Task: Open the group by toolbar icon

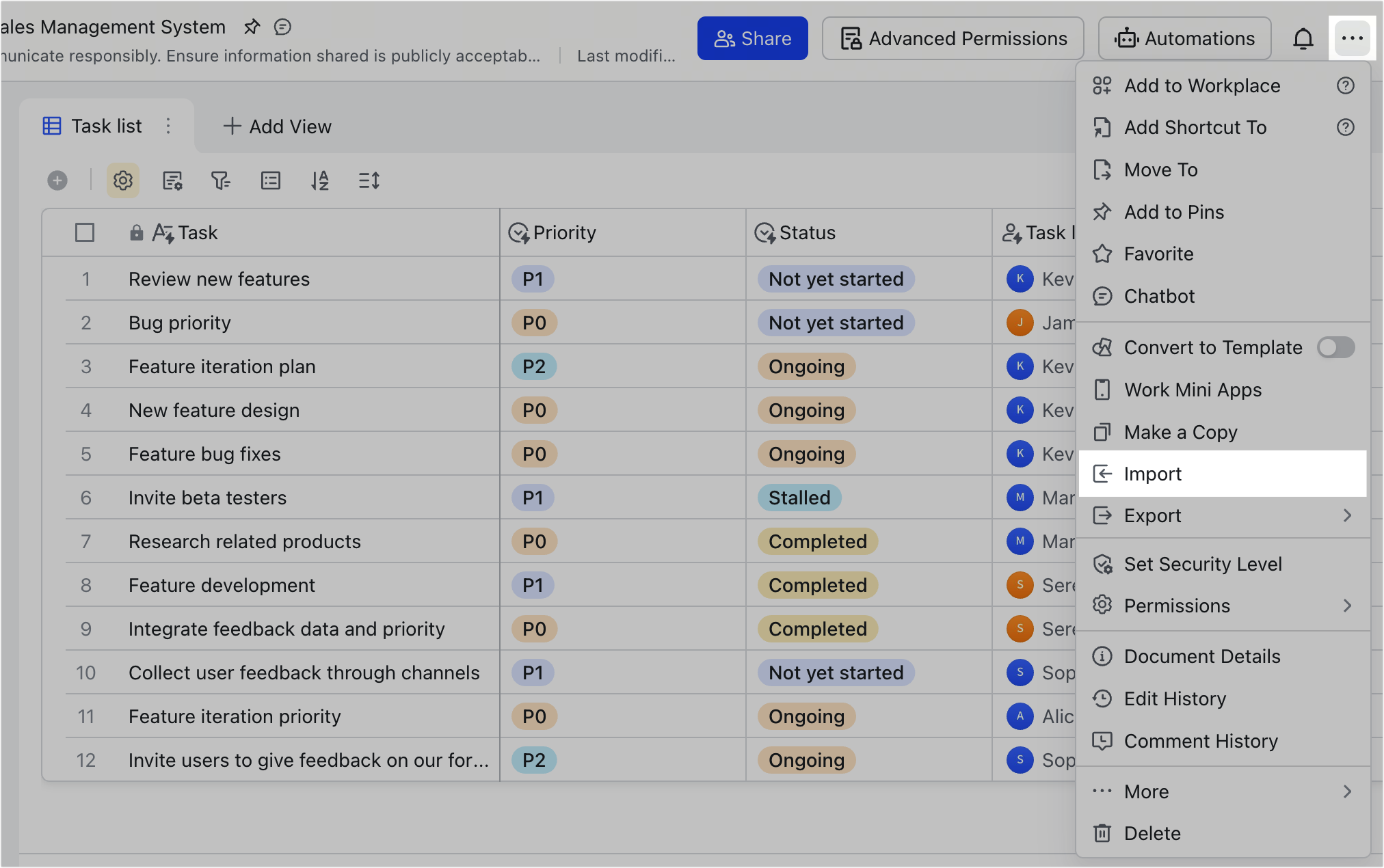Action: (271, 180)
